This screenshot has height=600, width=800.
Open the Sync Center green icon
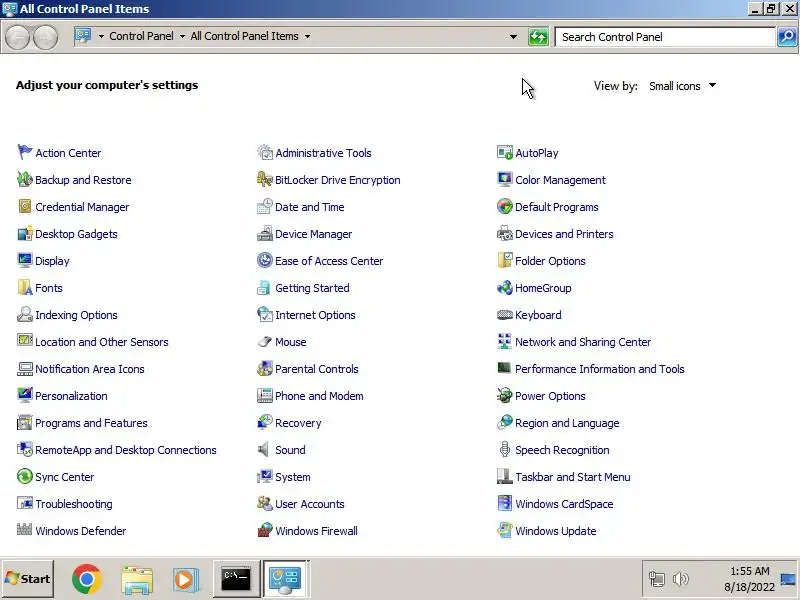tap(24, 477)
